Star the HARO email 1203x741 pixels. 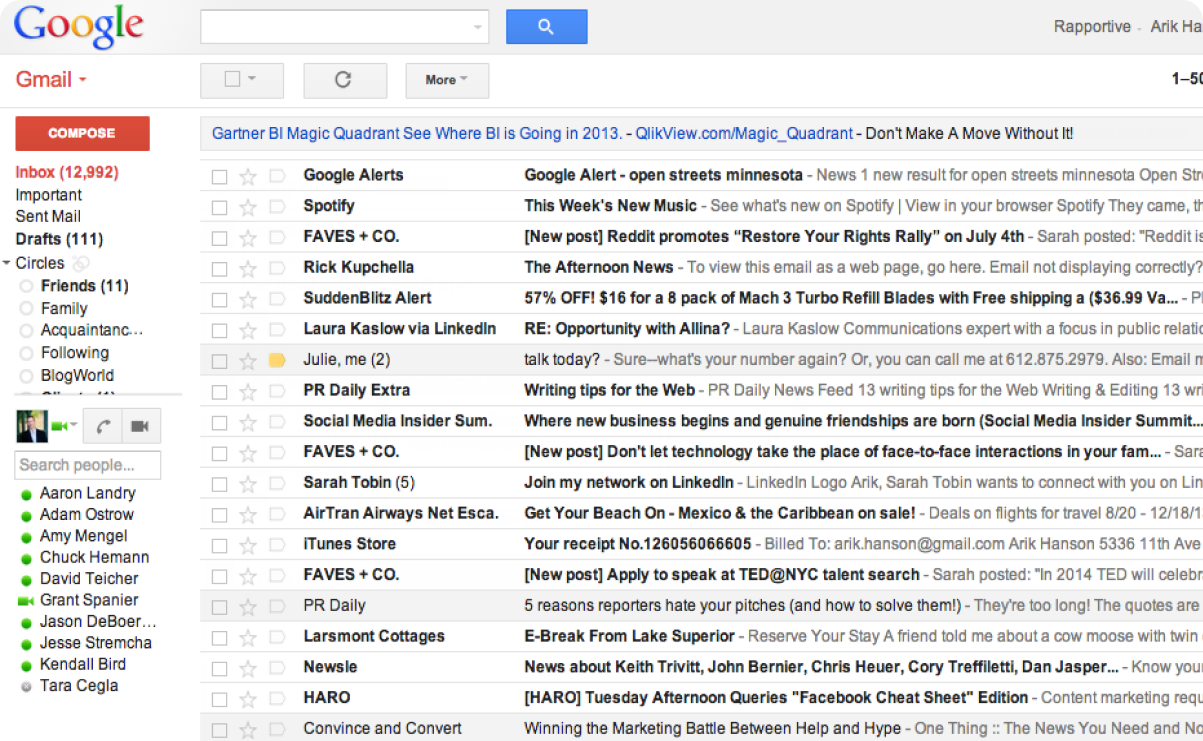(x=248, y=699)
